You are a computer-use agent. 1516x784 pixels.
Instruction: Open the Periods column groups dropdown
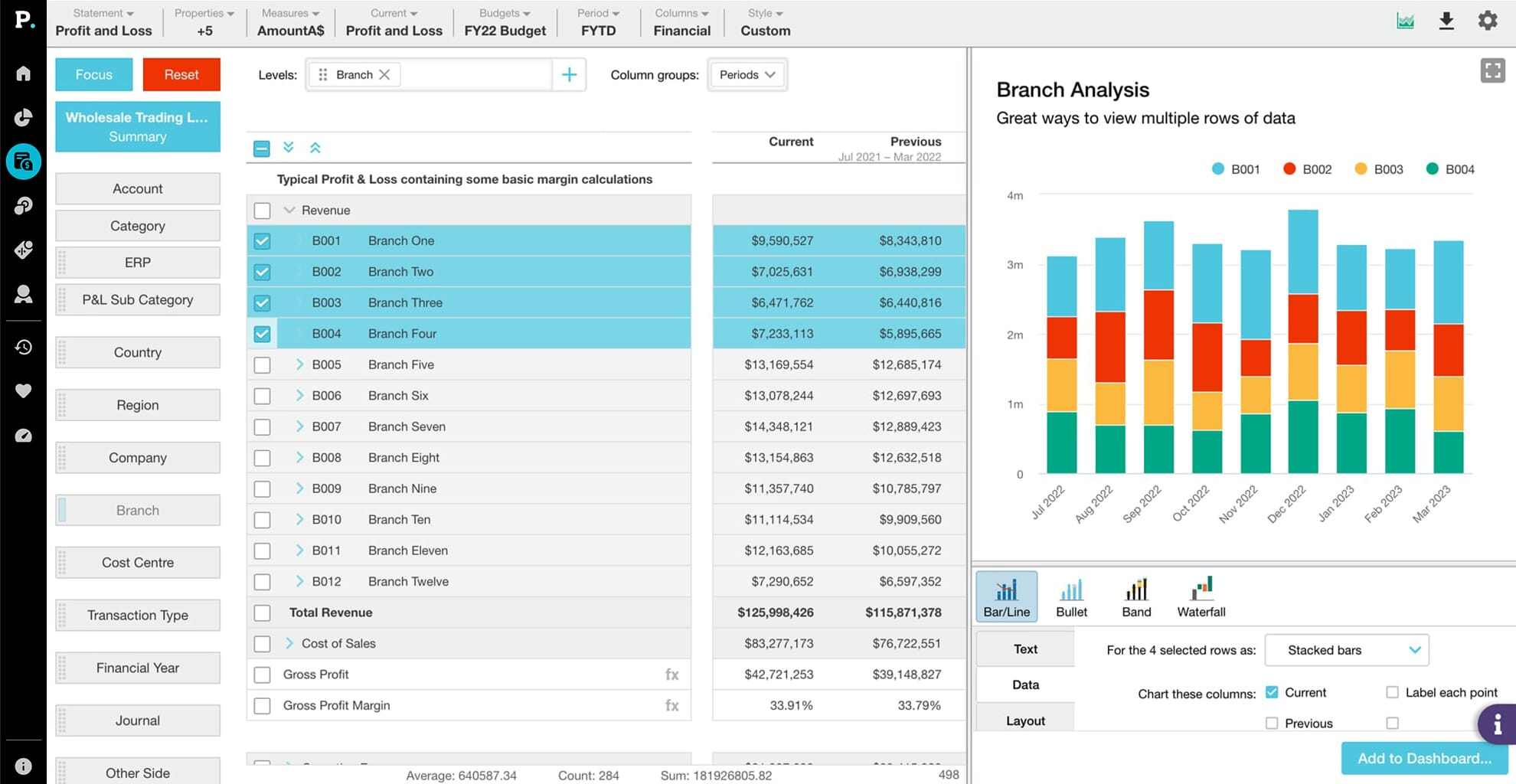(x=747, y=75)
